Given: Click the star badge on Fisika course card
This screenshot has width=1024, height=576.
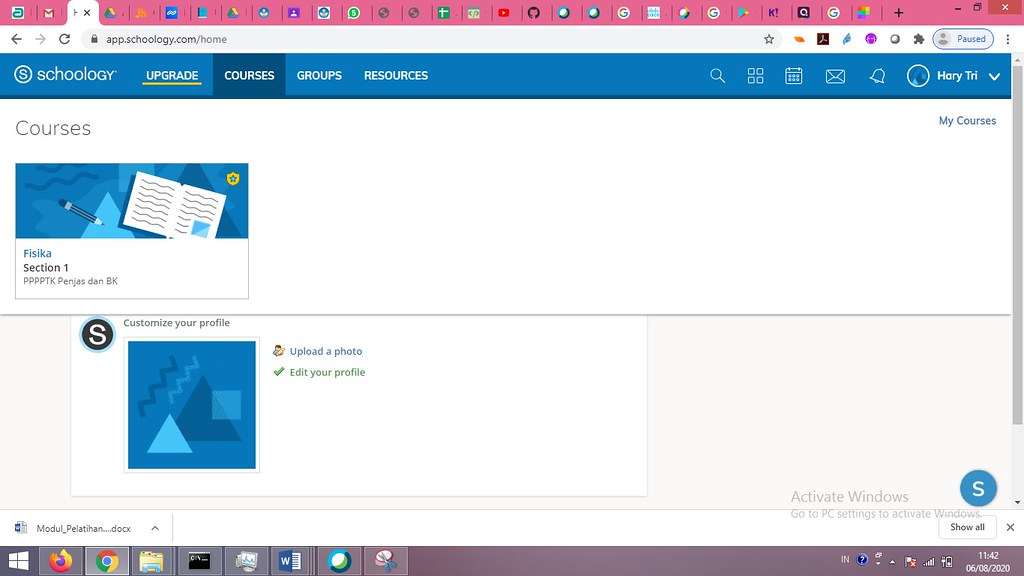Looking at the screenshot, I should click(x=233, y=178).
